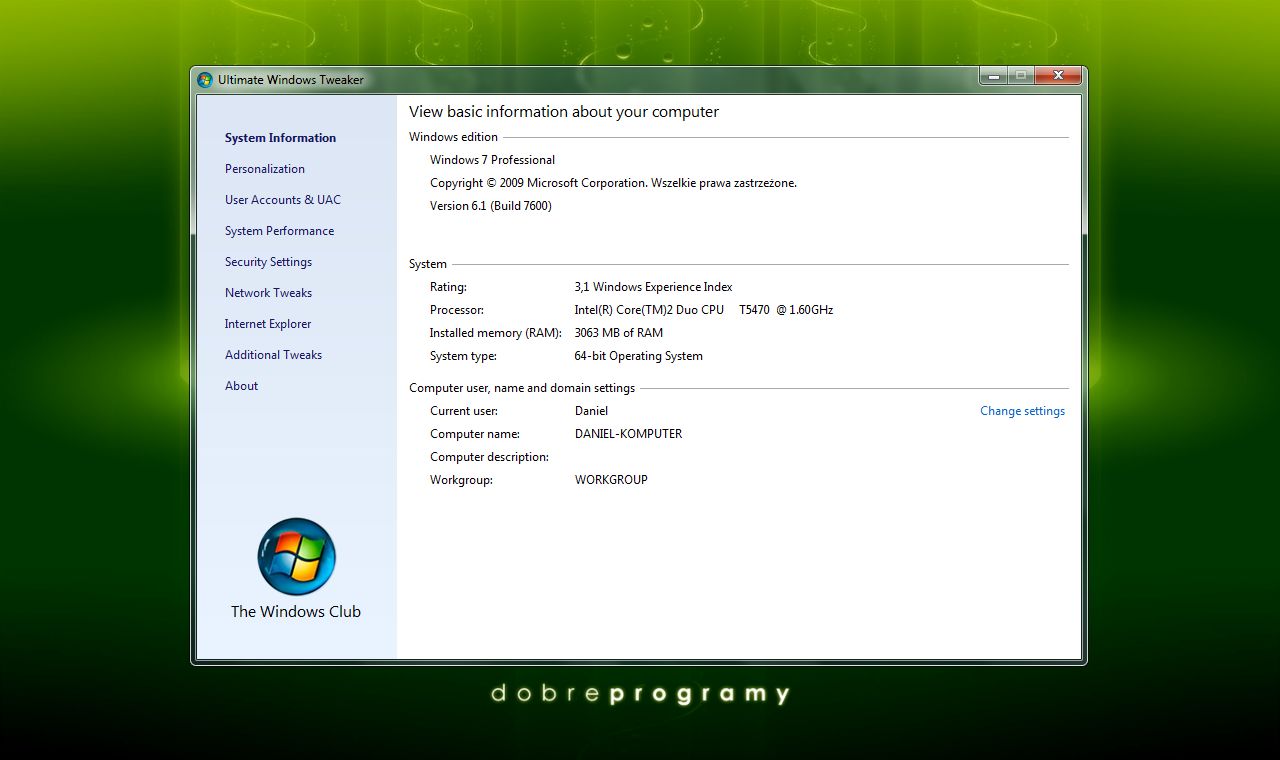The image size is (1280, 760).
Task: Click the Ultimate Windows Tweaker title bar icon
Action: 205,80
